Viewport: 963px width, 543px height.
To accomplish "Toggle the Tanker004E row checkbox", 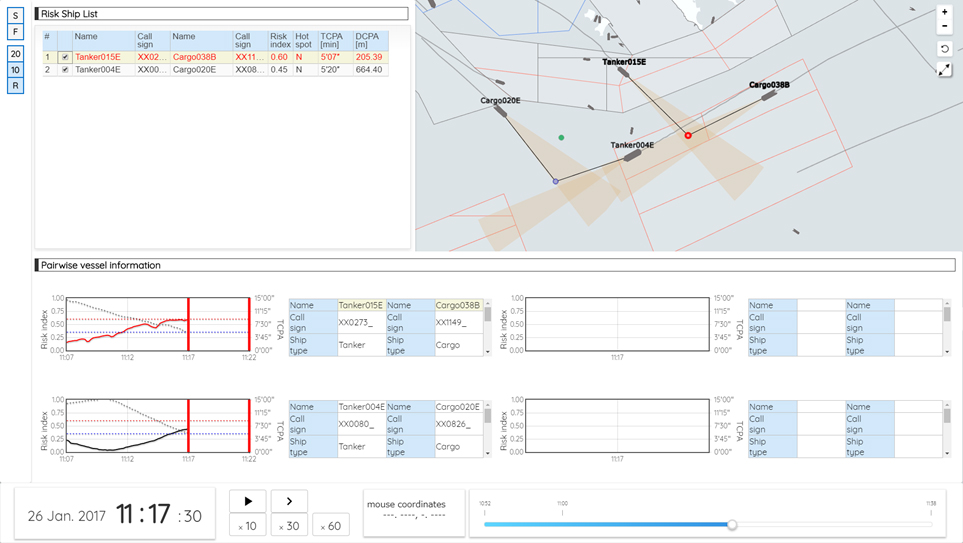I will coord(65,70).
